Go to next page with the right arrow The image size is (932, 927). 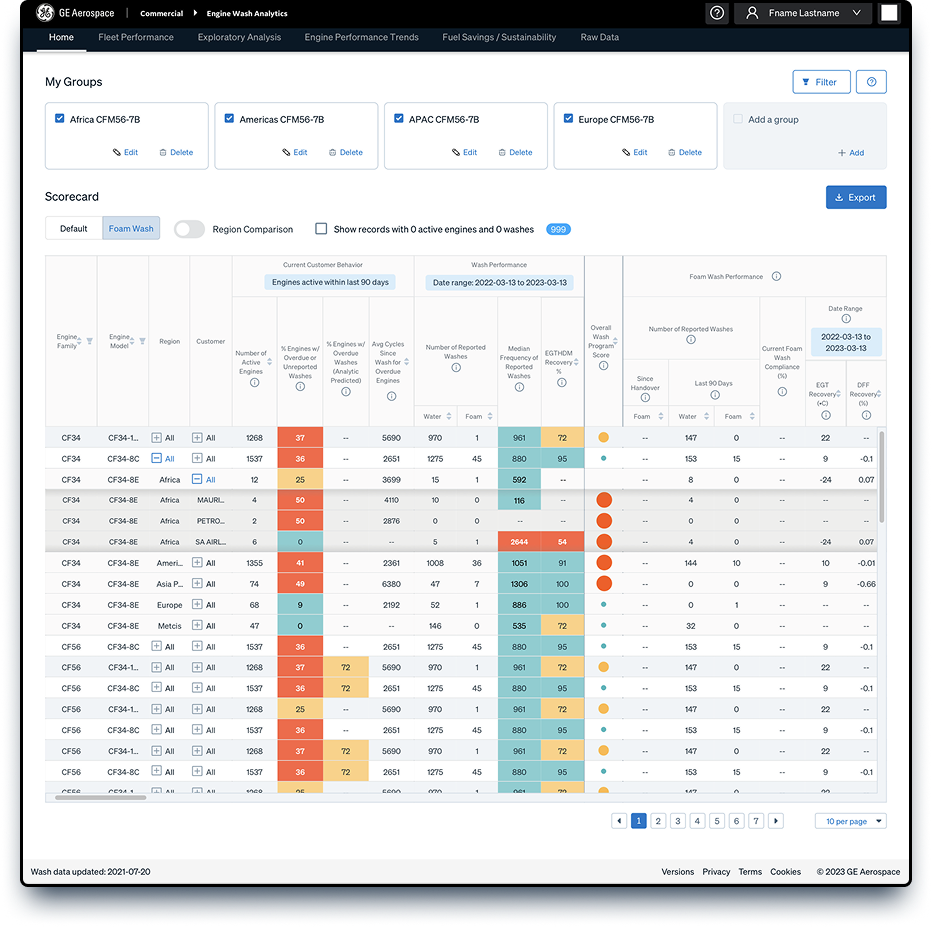pos(776,821)
